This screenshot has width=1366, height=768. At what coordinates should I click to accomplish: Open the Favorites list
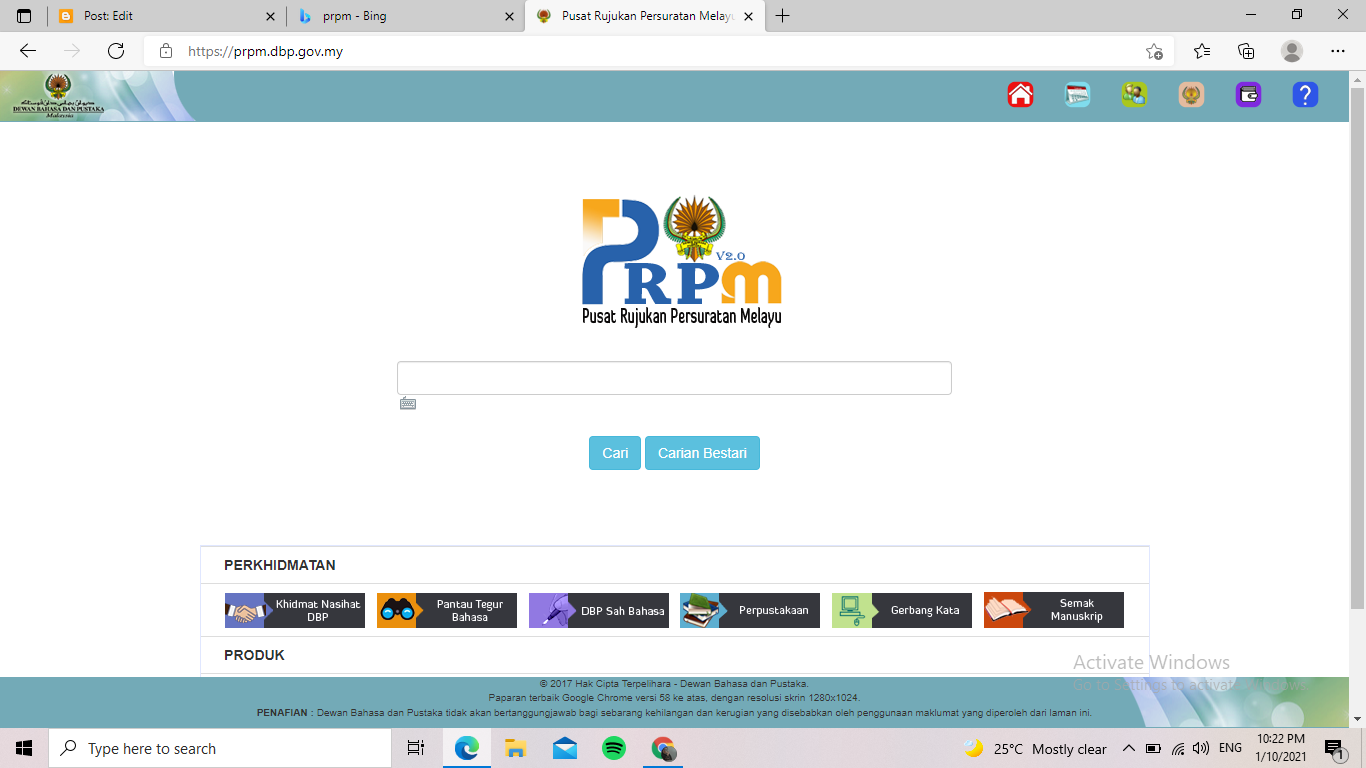(1202, 51)
